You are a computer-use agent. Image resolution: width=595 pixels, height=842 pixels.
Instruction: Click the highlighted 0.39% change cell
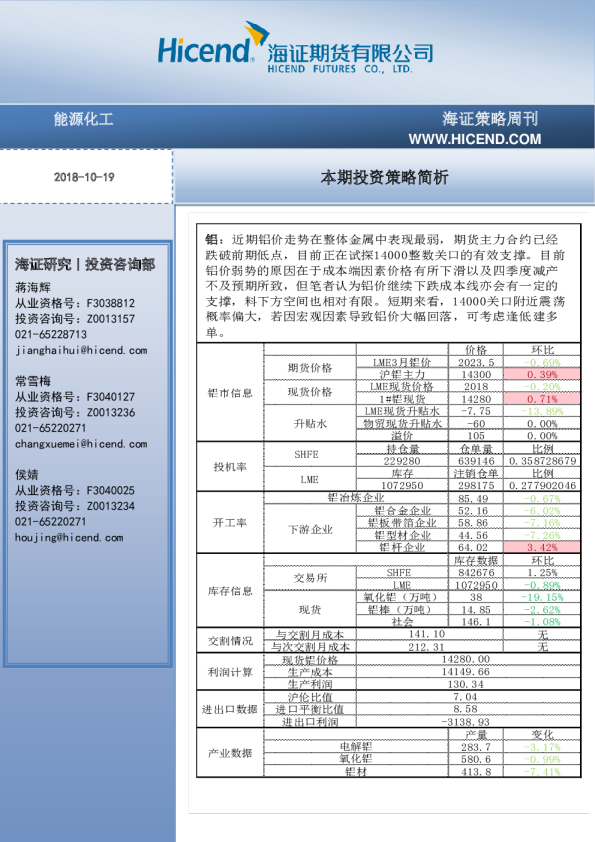(x=542, y=374)
